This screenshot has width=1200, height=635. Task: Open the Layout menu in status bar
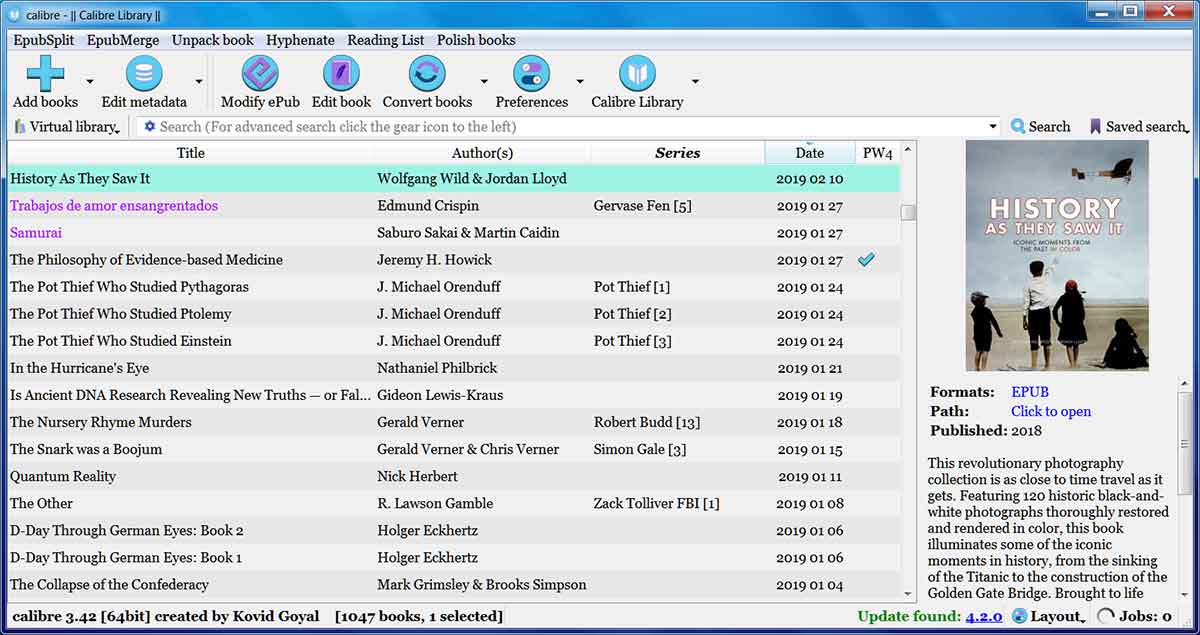click(1047, 616)
